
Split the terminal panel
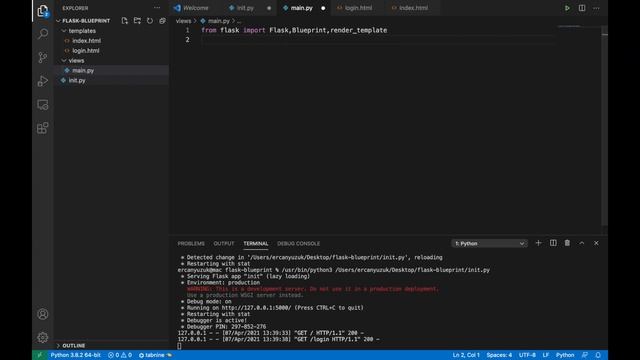tap(553, 243)
